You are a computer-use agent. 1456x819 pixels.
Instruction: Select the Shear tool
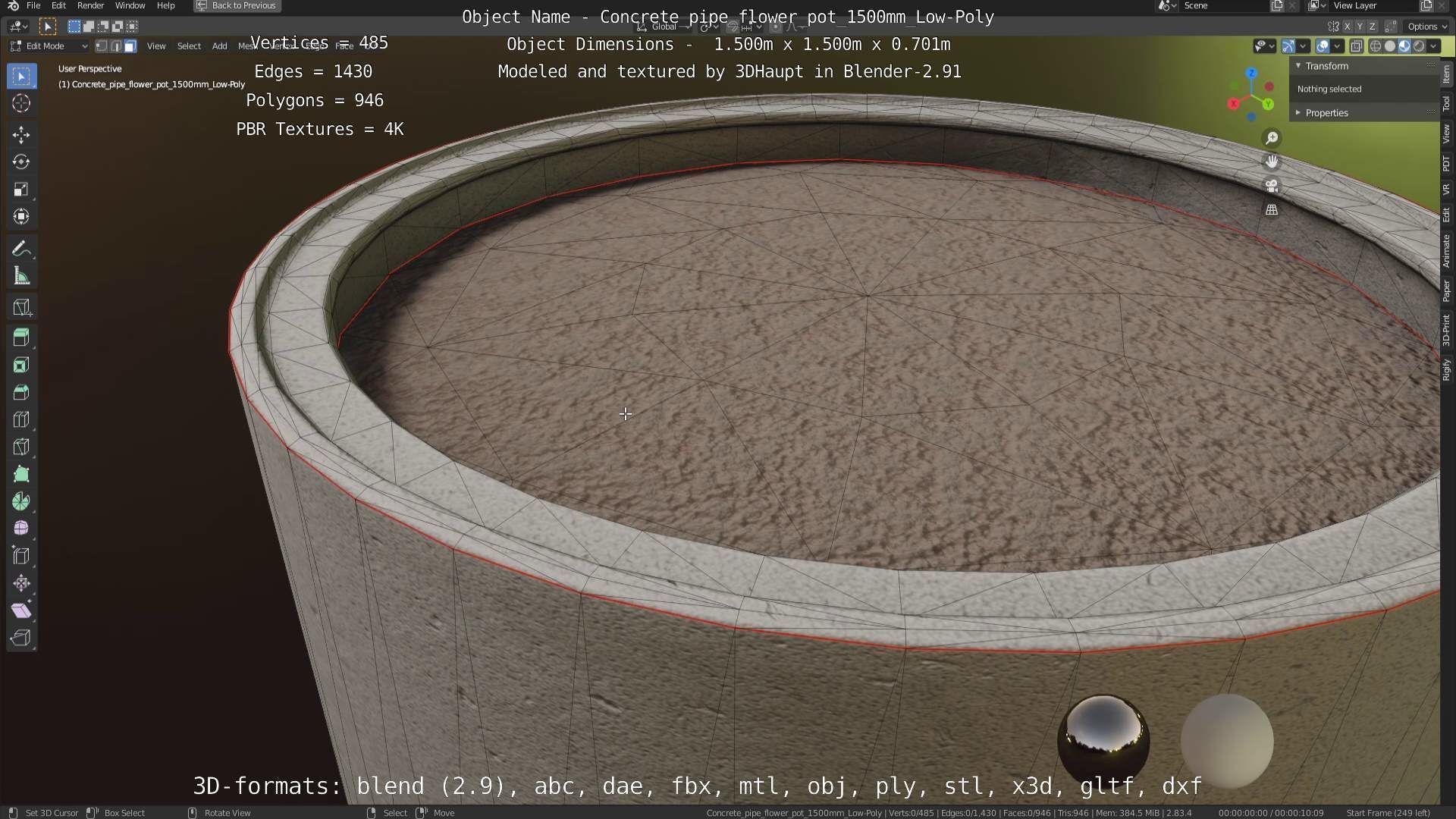click(21, 610)
